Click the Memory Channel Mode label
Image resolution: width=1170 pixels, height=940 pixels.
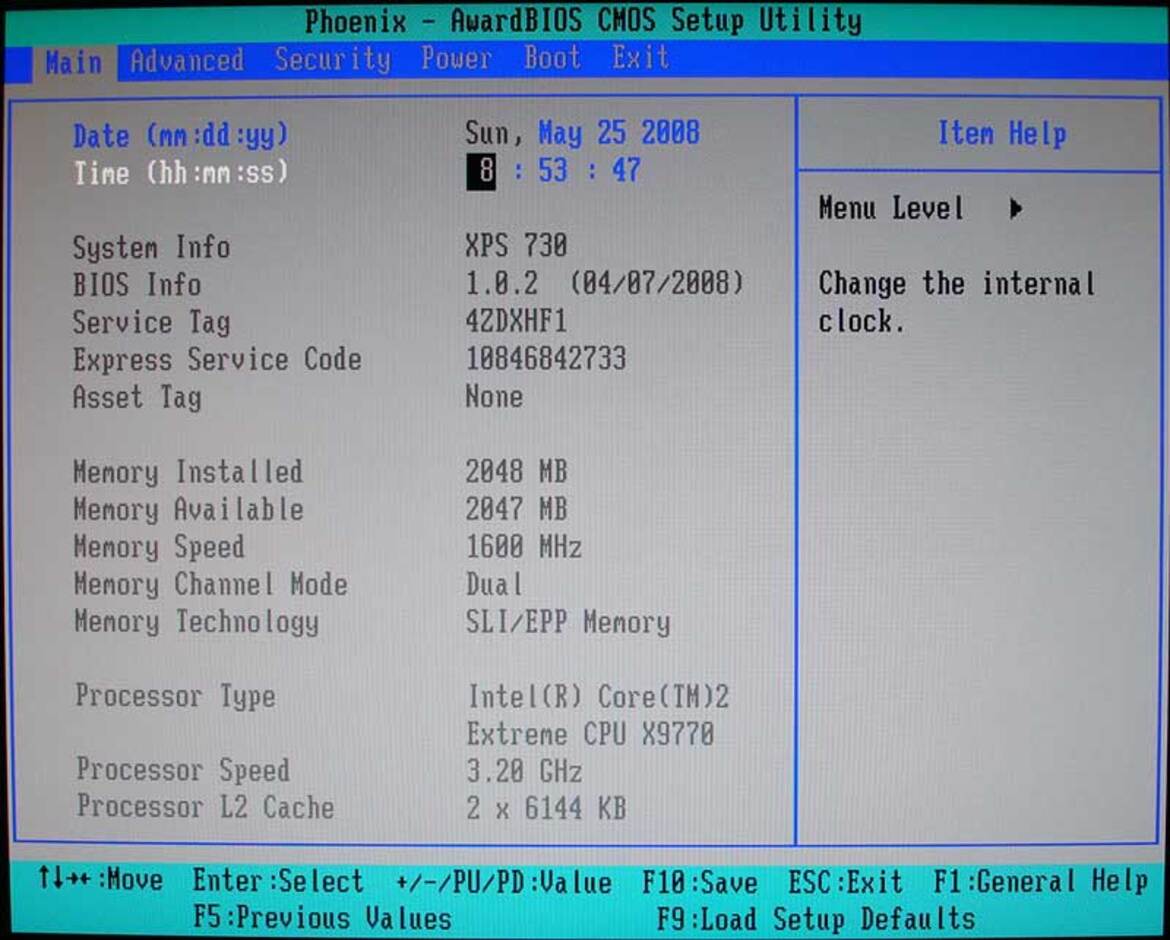coord(210,585)
